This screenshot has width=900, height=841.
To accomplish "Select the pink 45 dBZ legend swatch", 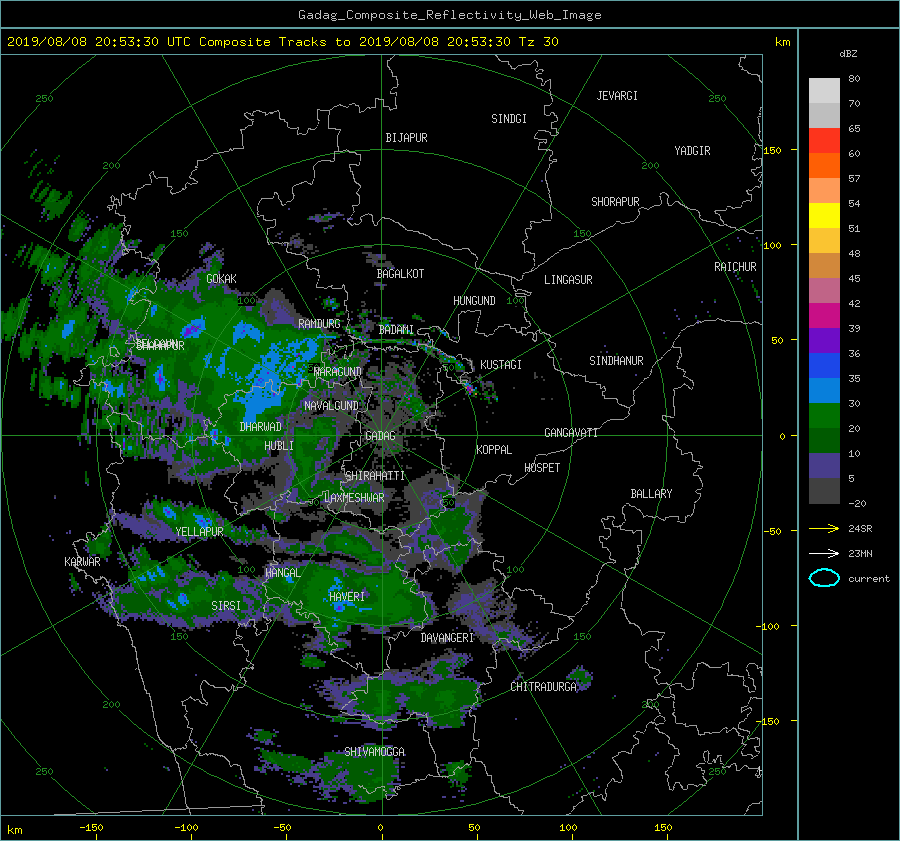I will (824, 290).
